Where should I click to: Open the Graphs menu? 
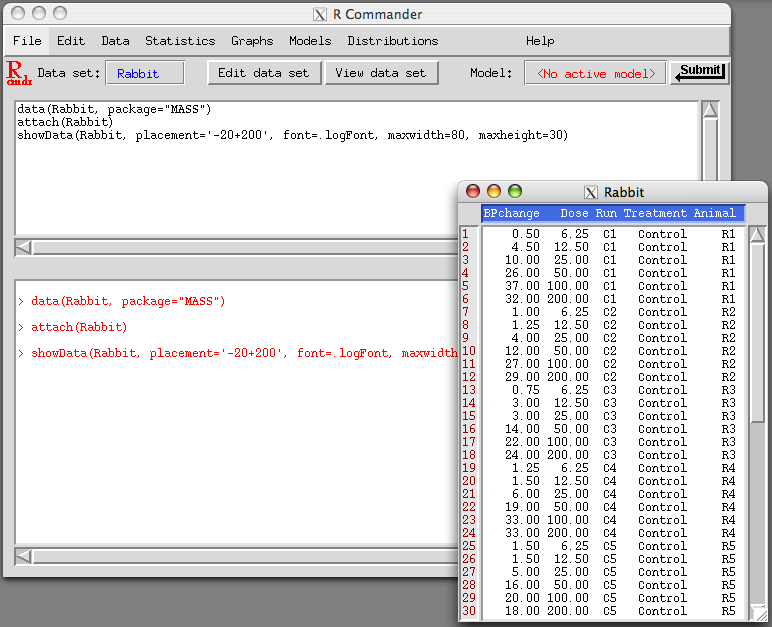pos(252,41)
